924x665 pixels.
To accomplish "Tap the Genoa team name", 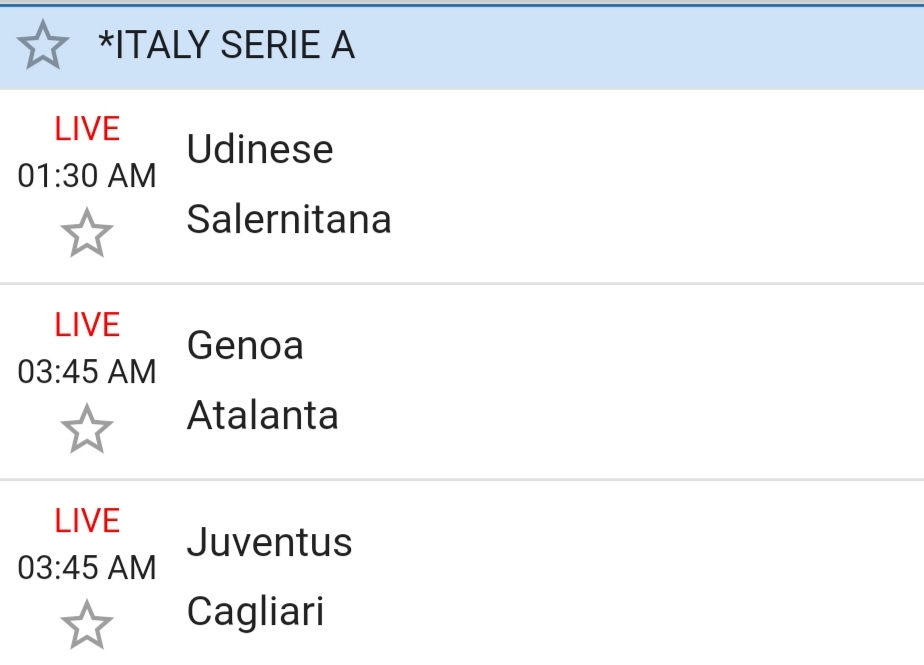I will point(245,346).
